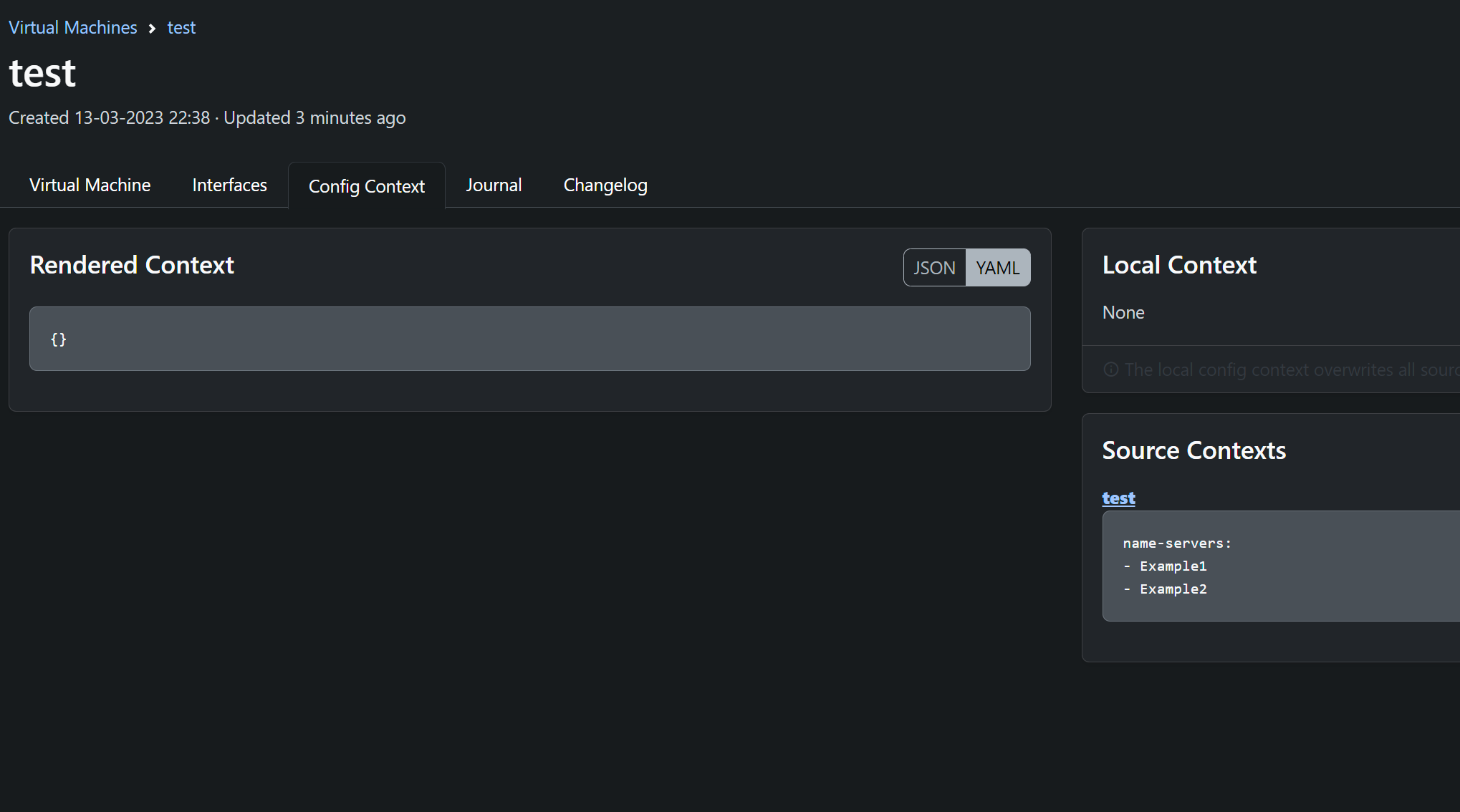The image size is (1460, 812).
Task: Switch to the Virtual Machine tab
Action: pos(90,185)
